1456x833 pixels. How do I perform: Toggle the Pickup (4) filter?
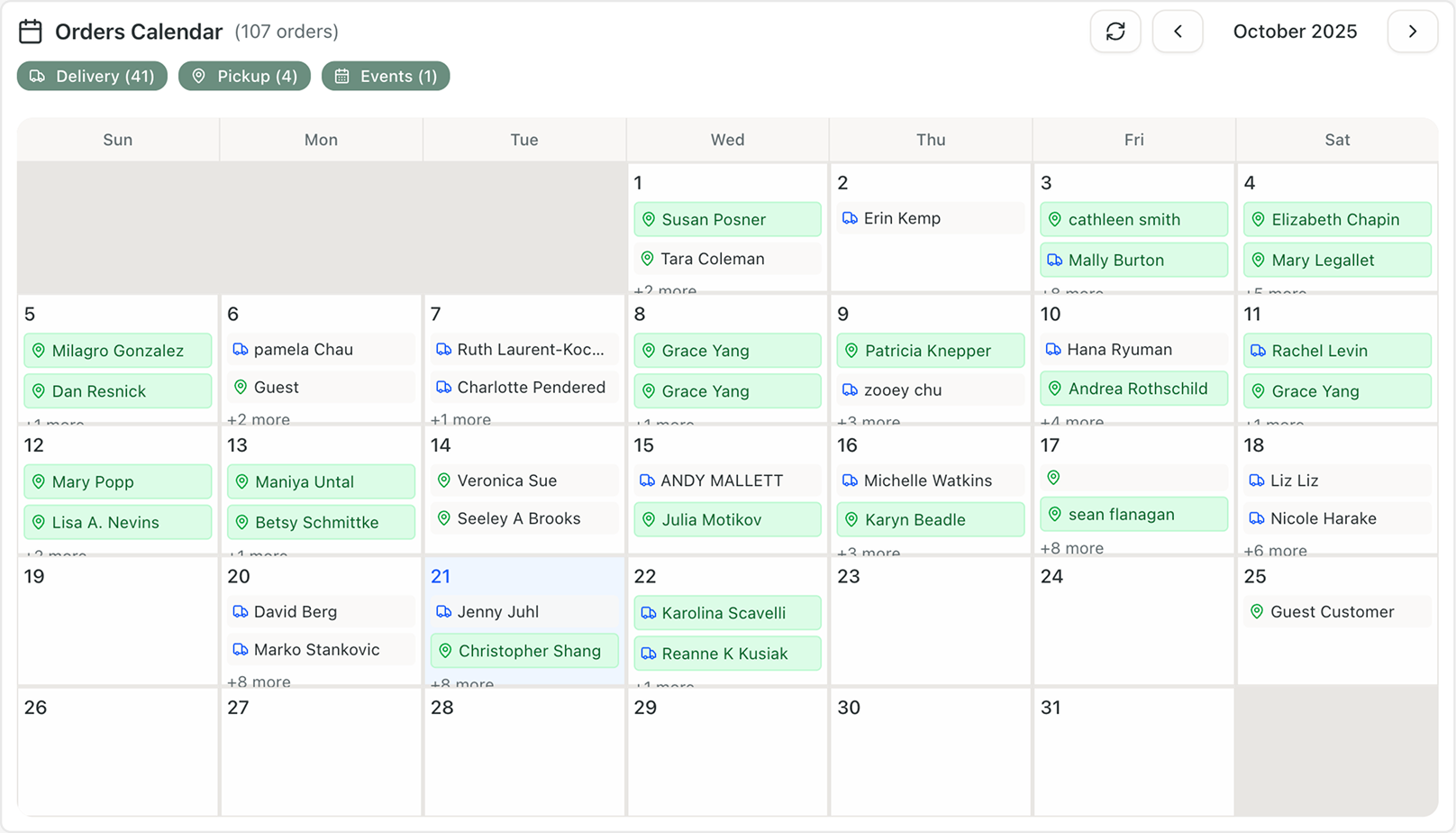244,76
